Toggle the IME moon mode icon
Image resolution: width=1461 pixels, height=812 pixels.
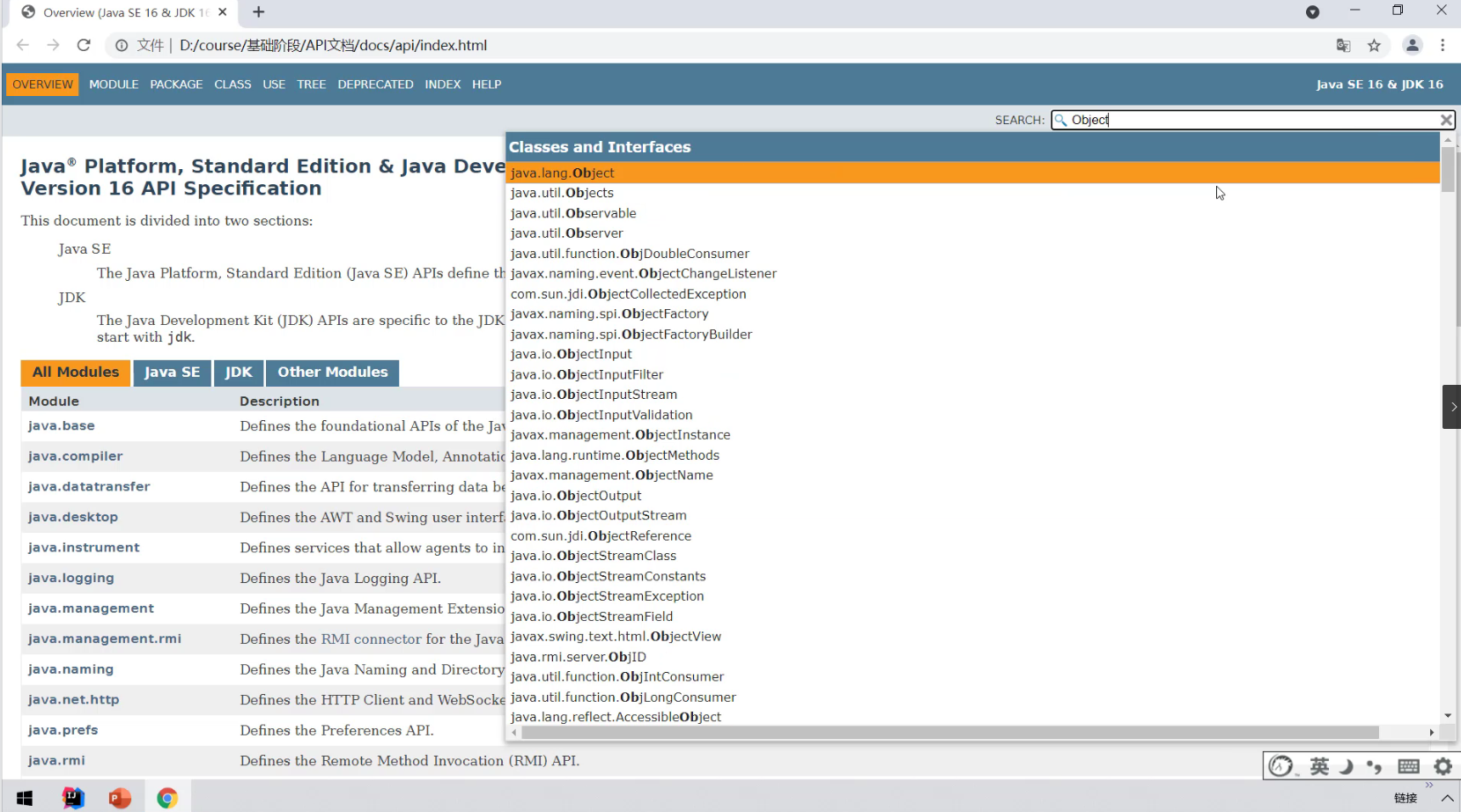pyautogui.click(x=1346, y=766)
